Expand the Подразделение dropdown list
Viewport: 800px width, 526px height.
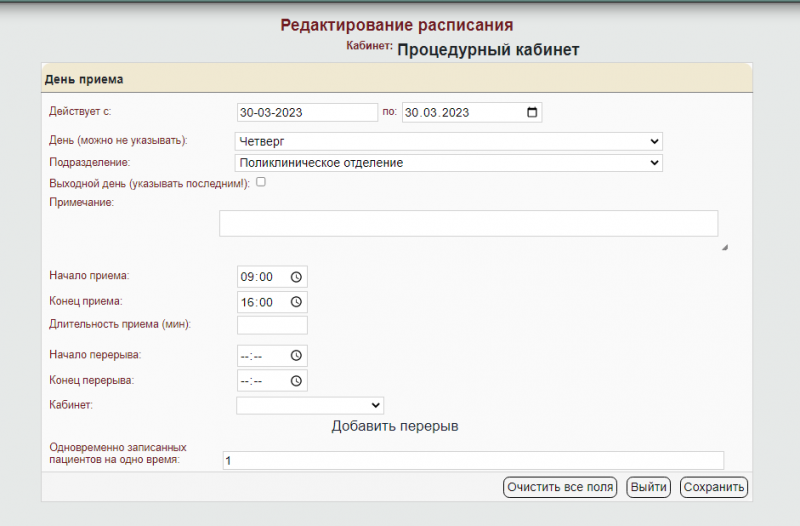coord(448,162)
